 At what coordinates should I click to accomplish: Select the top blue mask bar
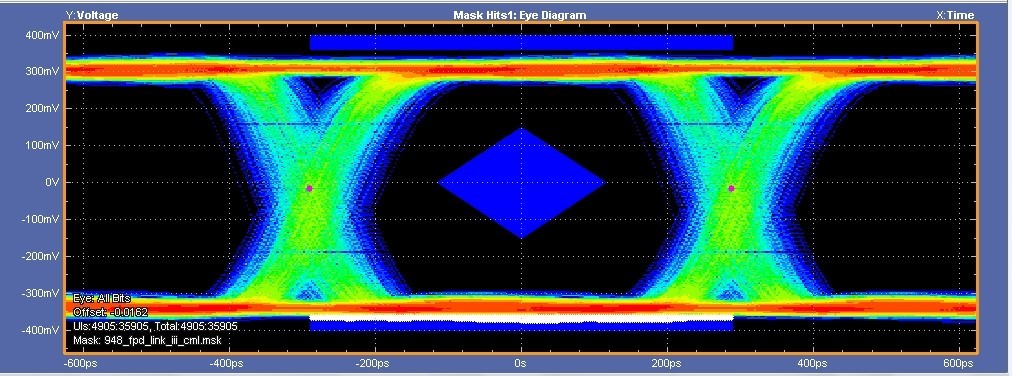pyautogui.click(x=521, y=43)
